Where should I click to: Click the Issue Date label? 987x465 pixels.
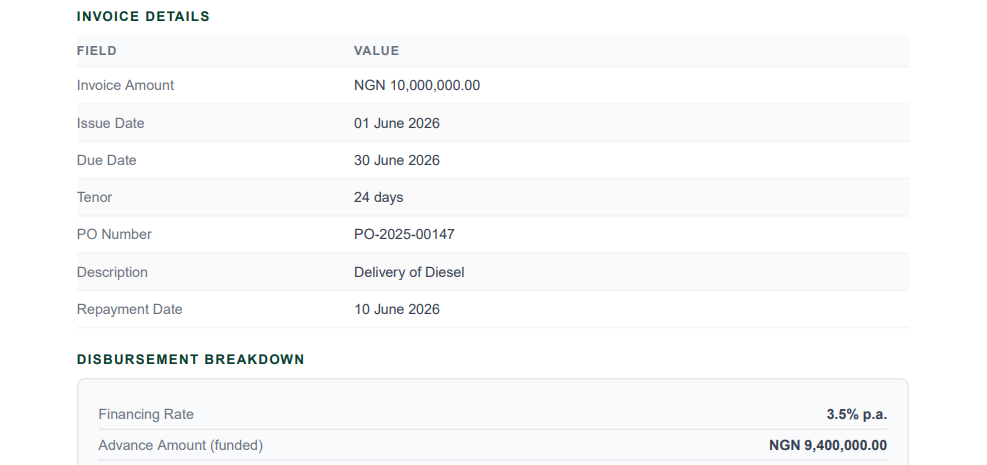(110, 123)
